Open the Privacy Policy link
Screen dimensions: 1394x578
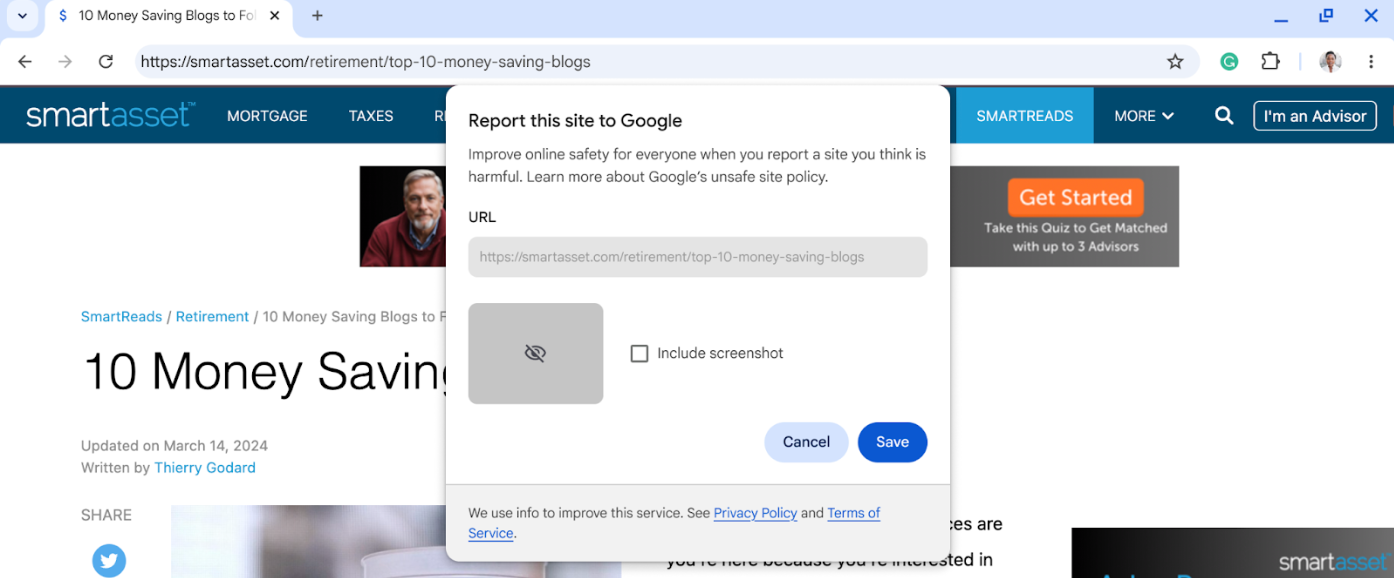point(755,513)
